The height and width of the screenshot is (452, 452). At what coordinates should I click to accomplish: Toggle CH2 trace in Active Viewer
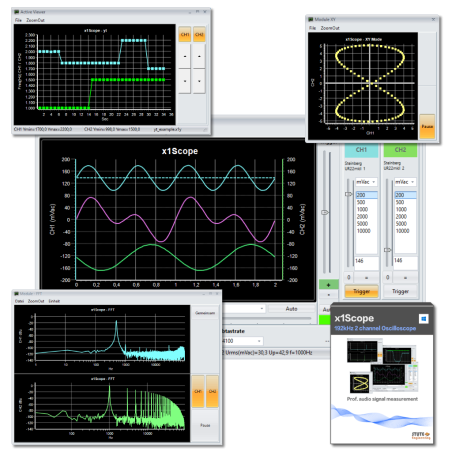point(199,34)
